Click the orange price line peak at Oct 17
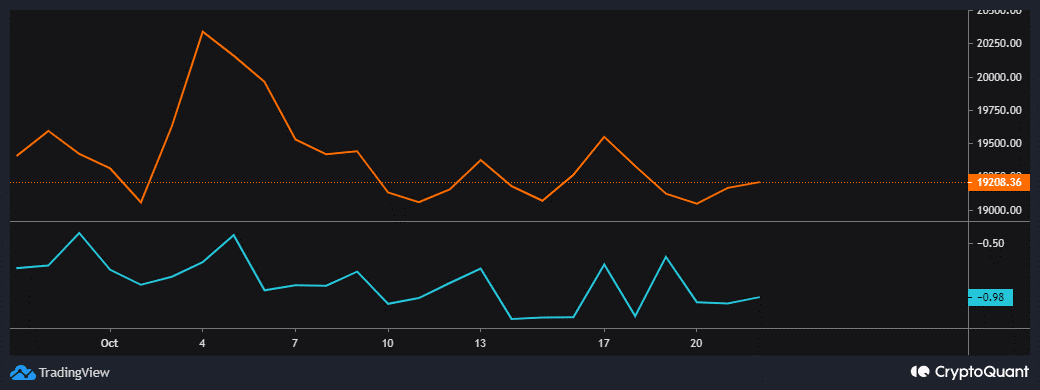 click(604, 137)
